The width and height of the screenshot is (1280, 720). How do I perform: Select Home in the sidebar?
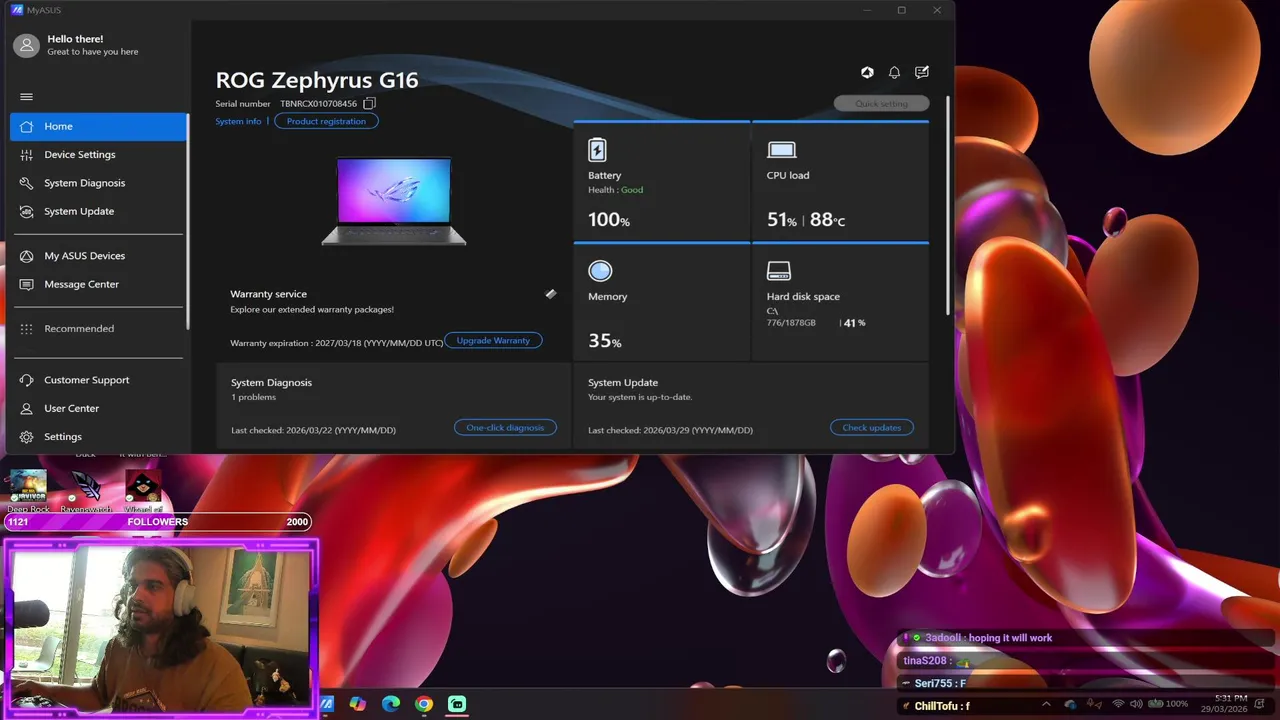click(98, 126)
